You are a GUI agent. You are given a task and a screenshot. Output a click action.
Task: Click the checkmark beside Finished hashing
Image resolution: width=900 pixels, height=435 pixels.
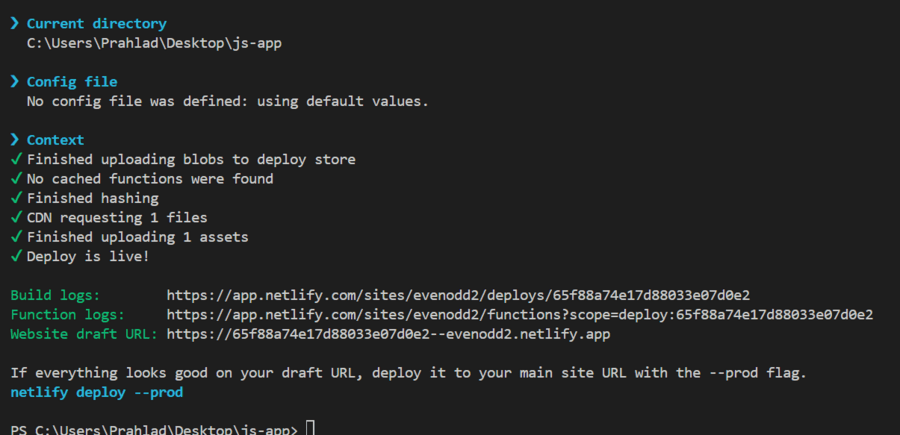[15, 198]
